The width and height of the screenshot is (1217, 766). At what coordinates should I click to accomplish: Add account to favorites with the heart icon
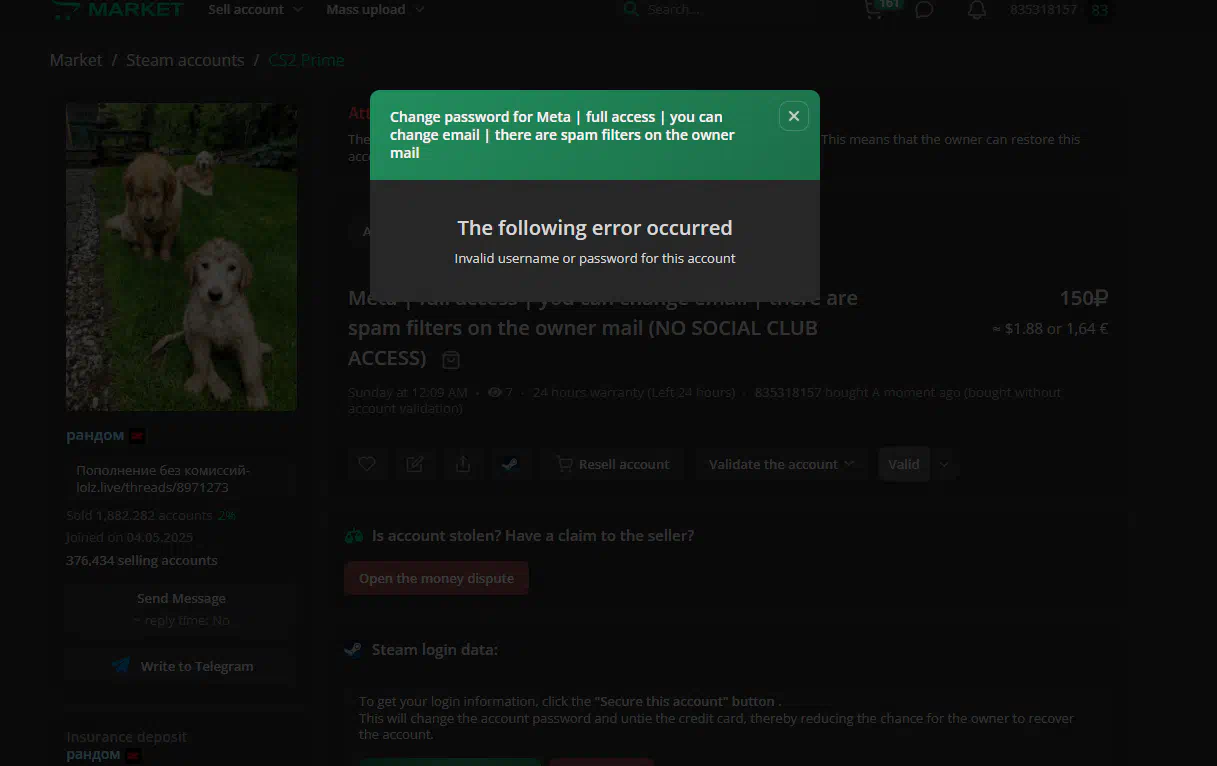click(367, 464)
